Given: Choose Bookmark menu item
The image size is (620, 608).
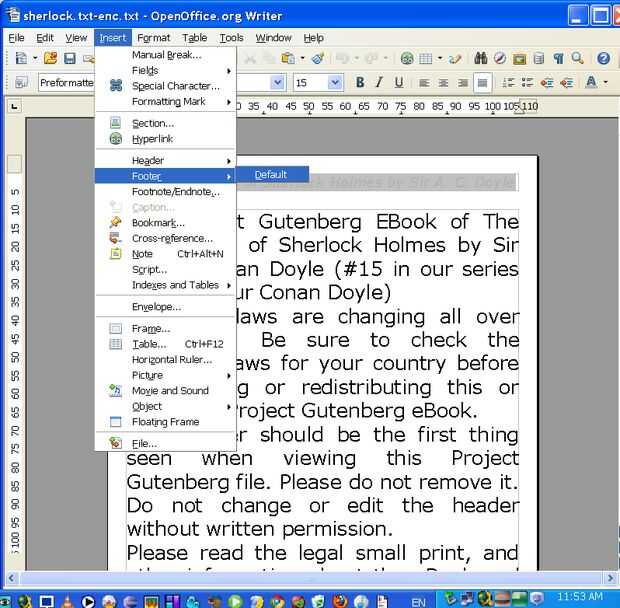Looking at the screenshot, I should pyautogui.click(x=166, y=223).
